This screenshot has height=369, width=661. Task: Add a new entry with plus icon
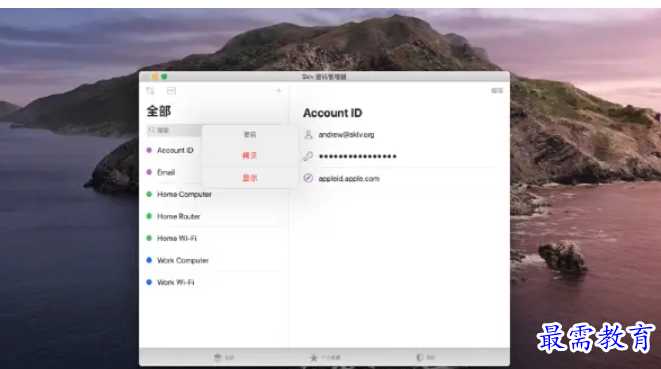[278, 91]
